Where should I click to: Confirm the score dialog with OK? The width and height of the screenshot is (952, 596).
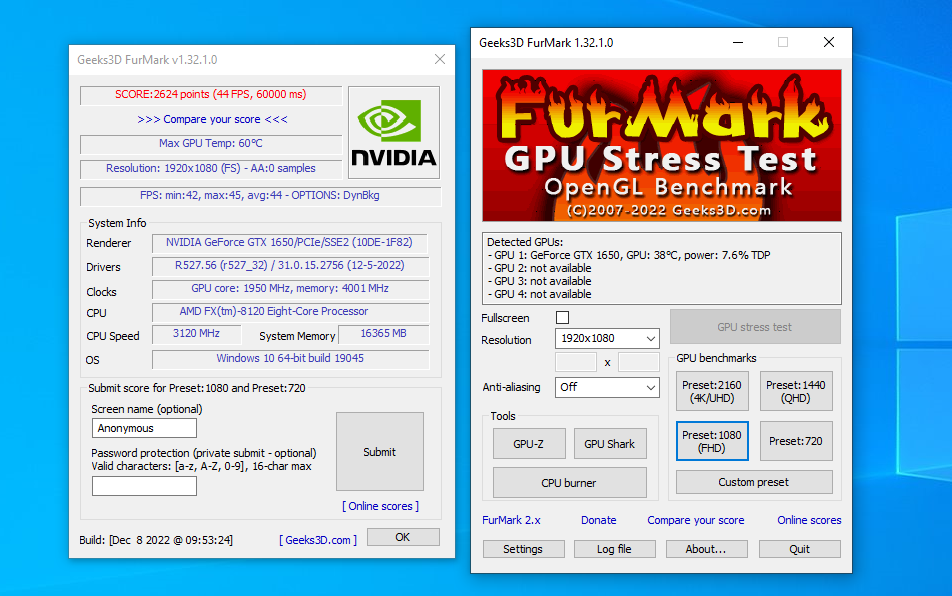click(x=403, y=537)
